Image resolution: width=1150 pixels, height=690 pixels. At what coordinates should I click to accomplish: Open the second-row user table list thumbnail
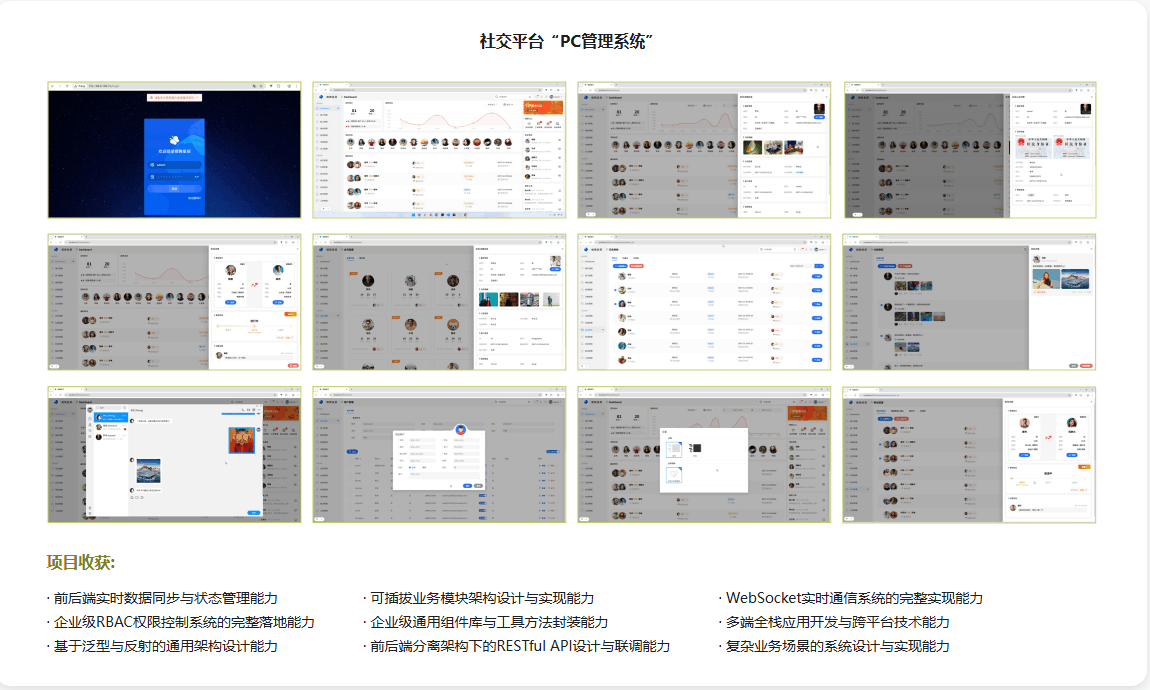click(x=704, y=302)
